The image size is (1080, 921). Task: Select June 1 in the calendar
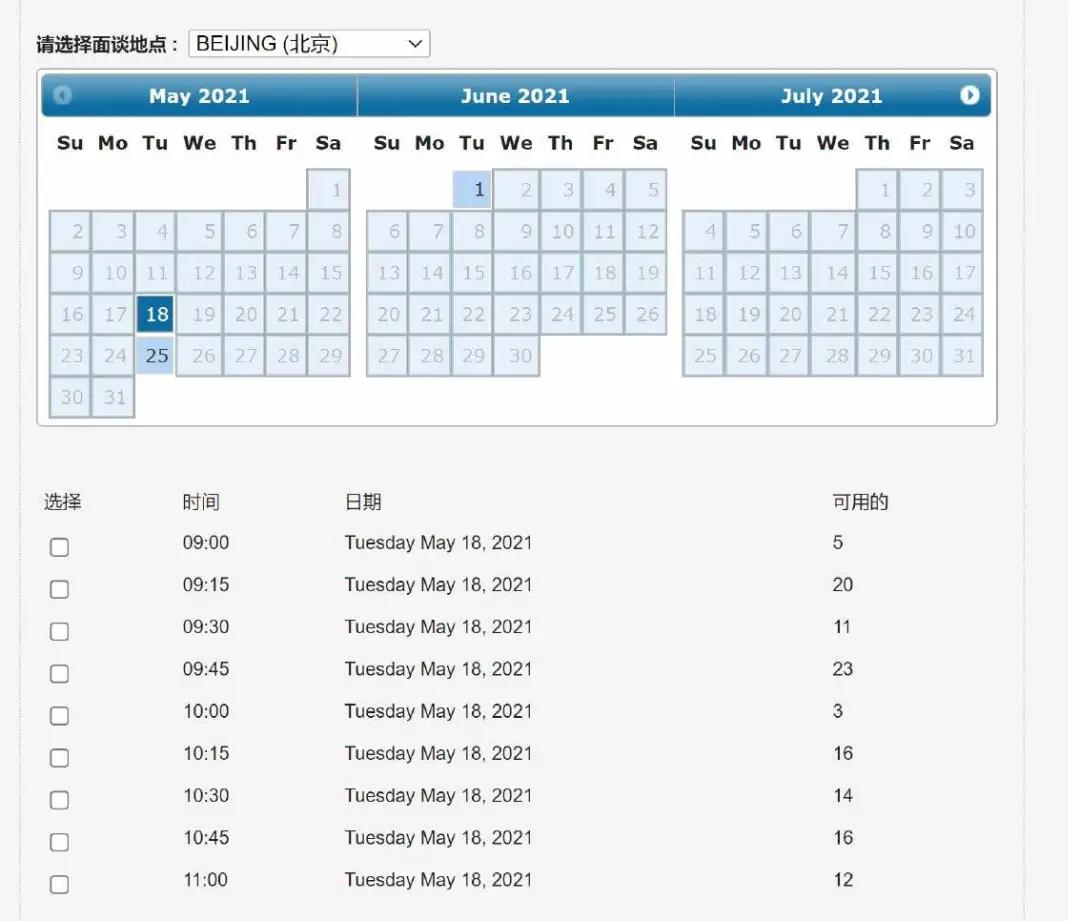pyautogui.click(x=473, y=190)
